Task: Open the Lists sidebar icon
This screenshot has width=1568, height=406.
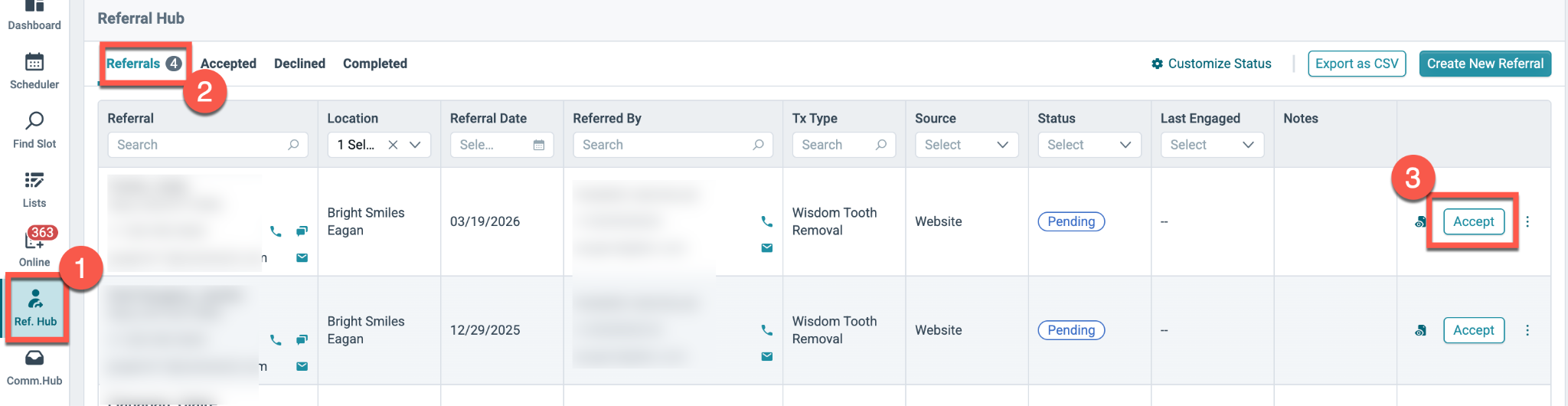Action: point(34,180)
